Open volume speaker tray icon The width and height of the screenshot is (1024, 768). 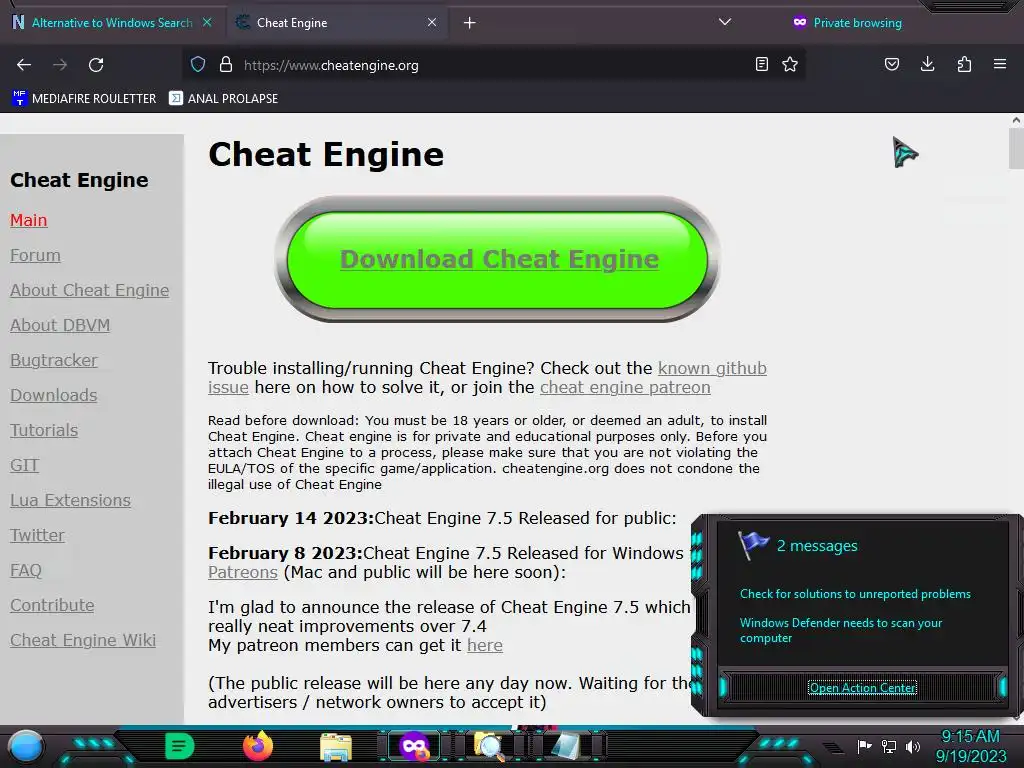(913, 746)
